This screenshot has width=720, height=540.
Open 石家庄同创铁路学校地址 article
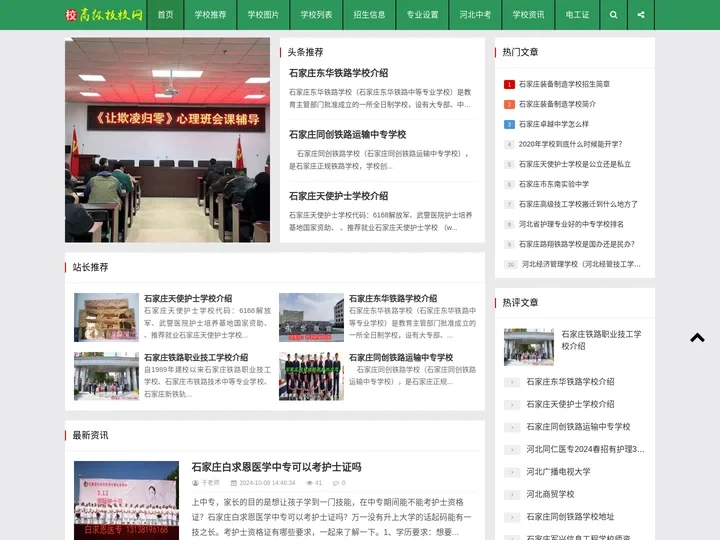(x=570, y=517)
